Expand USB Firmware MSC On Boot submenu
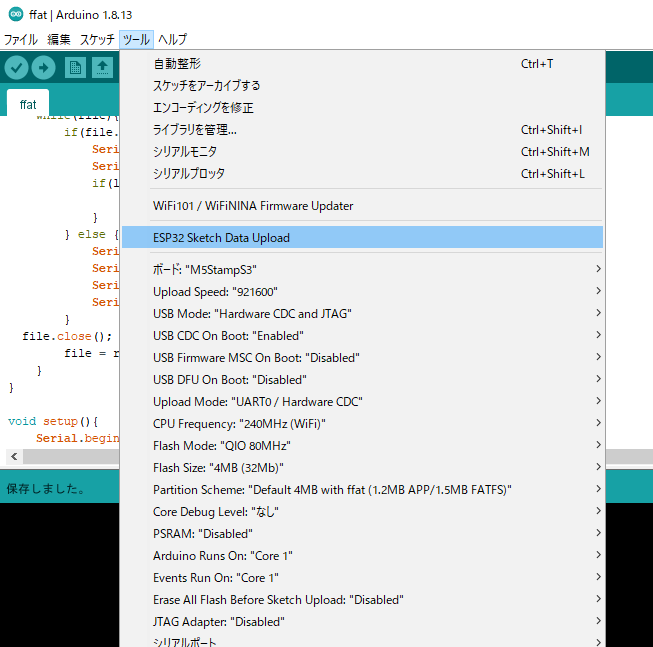The image size is (653, 647). pyautogui.click(x=362, y=358)
